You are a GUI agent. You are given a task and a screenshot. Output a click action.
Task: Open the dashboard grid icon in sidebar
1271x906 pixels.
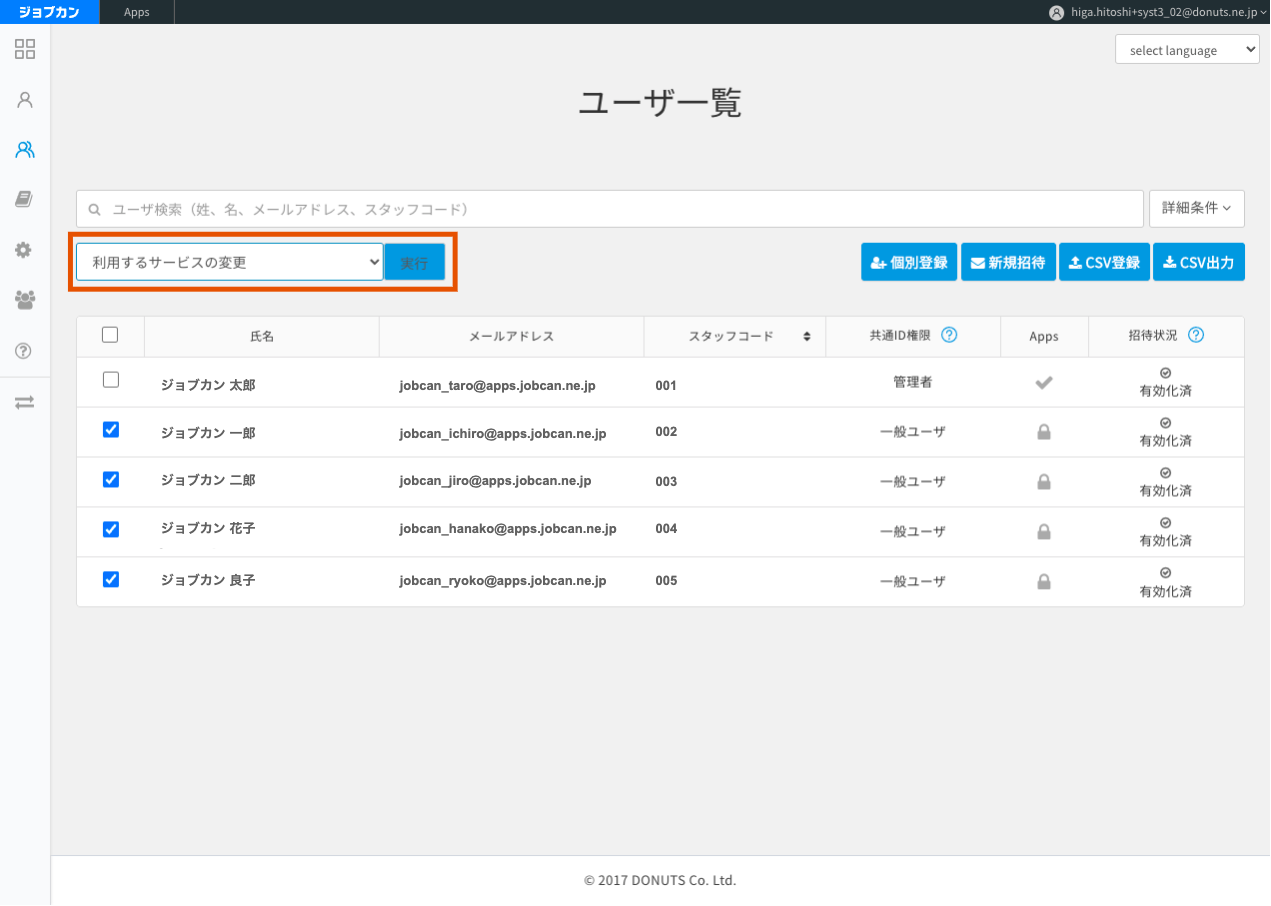pyautogui.click(x=25, y=49)
